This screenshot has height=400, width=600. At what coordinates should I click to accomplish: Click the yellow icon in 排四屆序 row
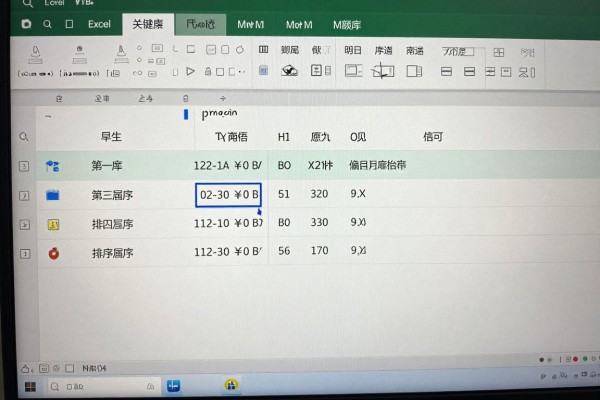53,224
